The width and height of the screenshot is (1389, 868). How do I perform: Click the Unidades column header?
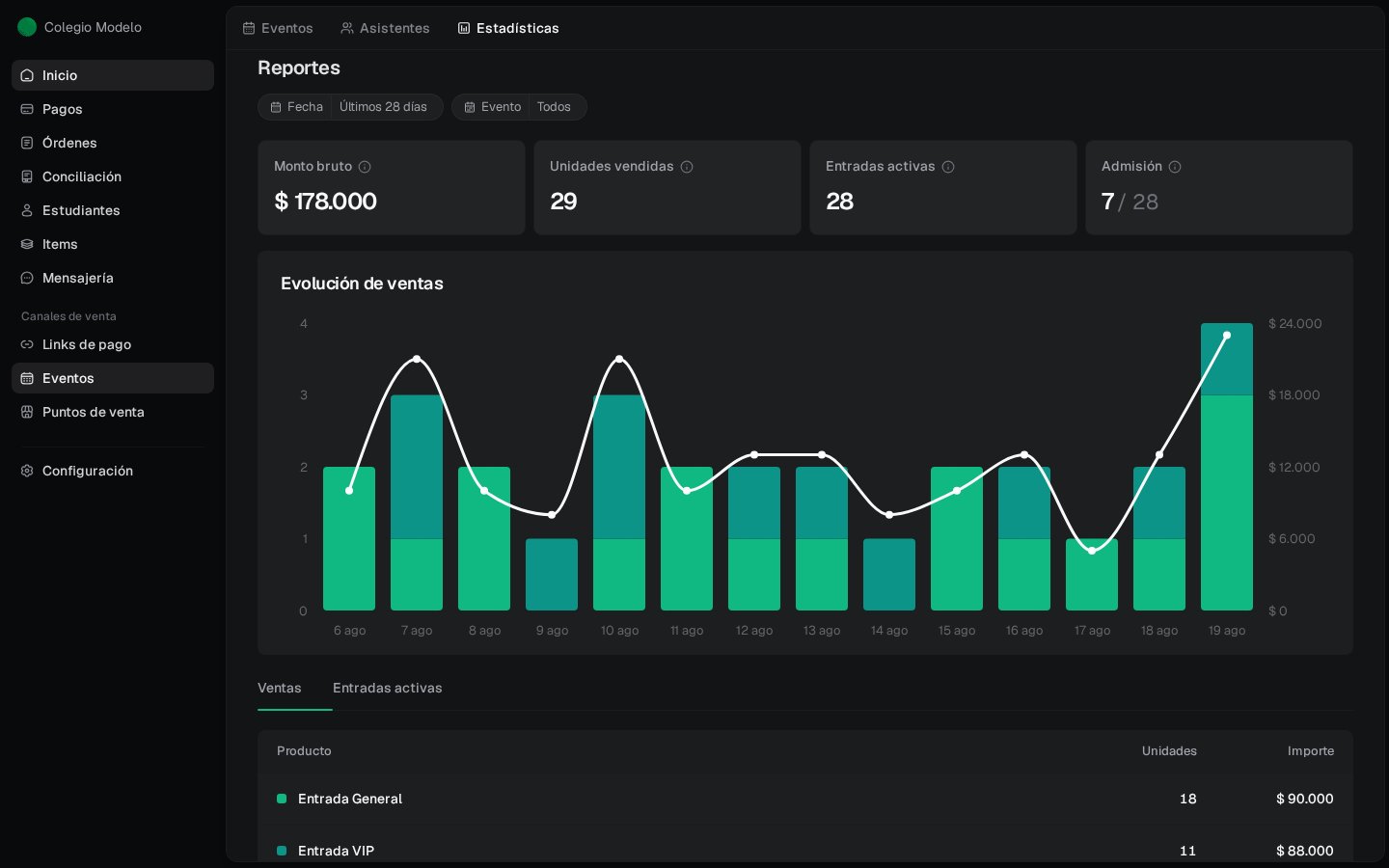coord(1169,750)
